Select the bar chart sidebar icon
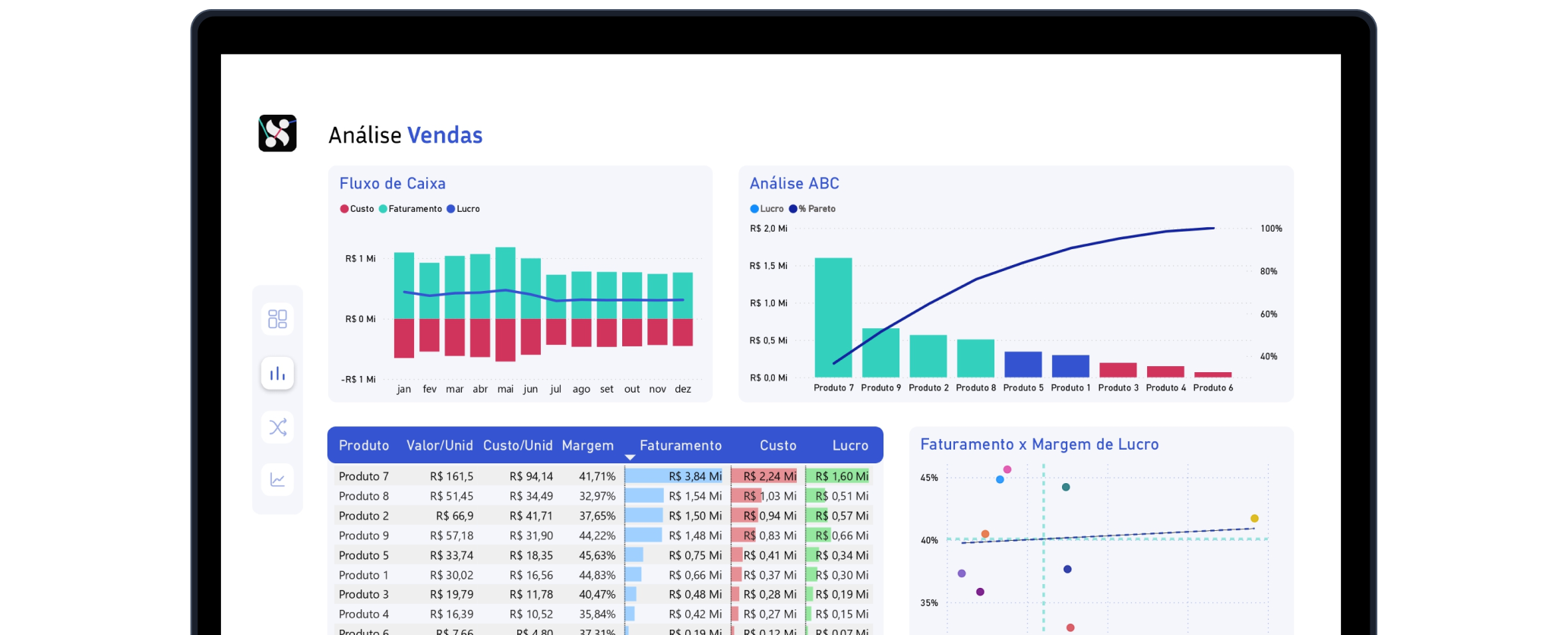 tap(277, 373)
